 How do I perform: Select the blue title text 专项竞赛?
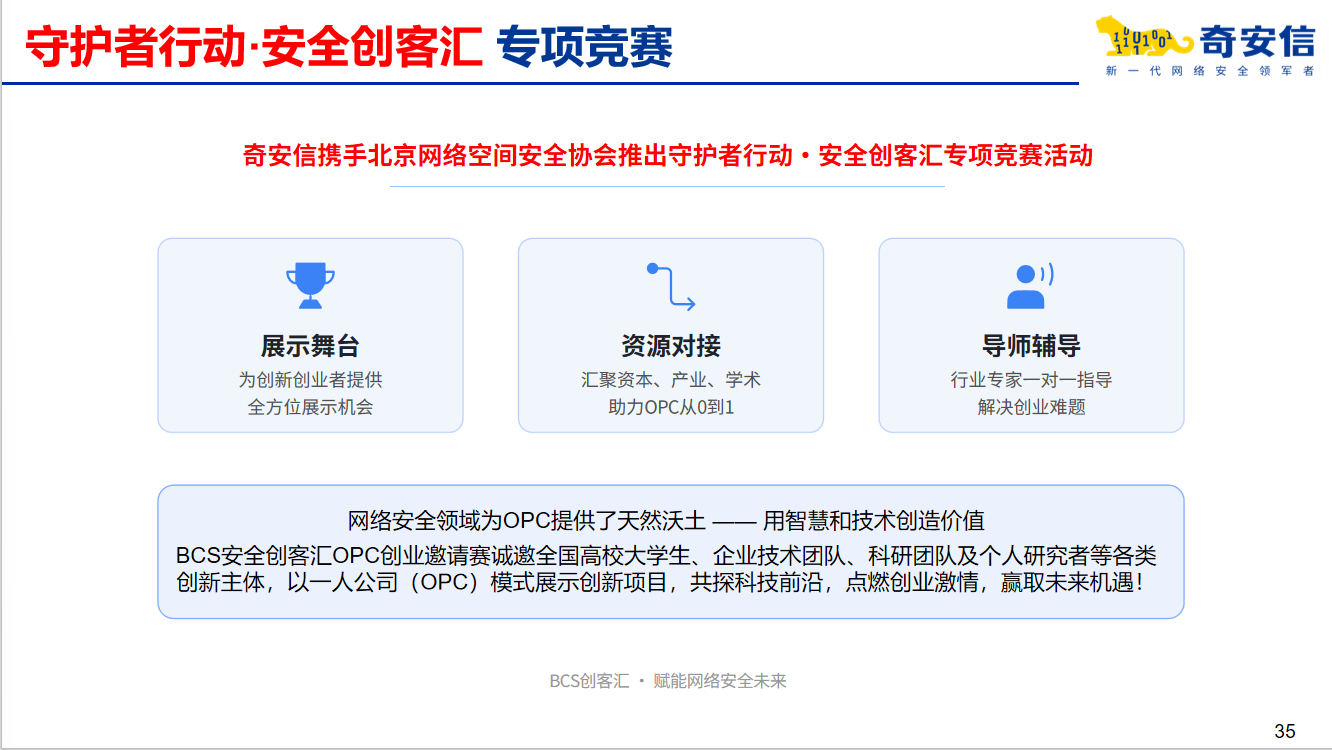(x=585, y=45)
